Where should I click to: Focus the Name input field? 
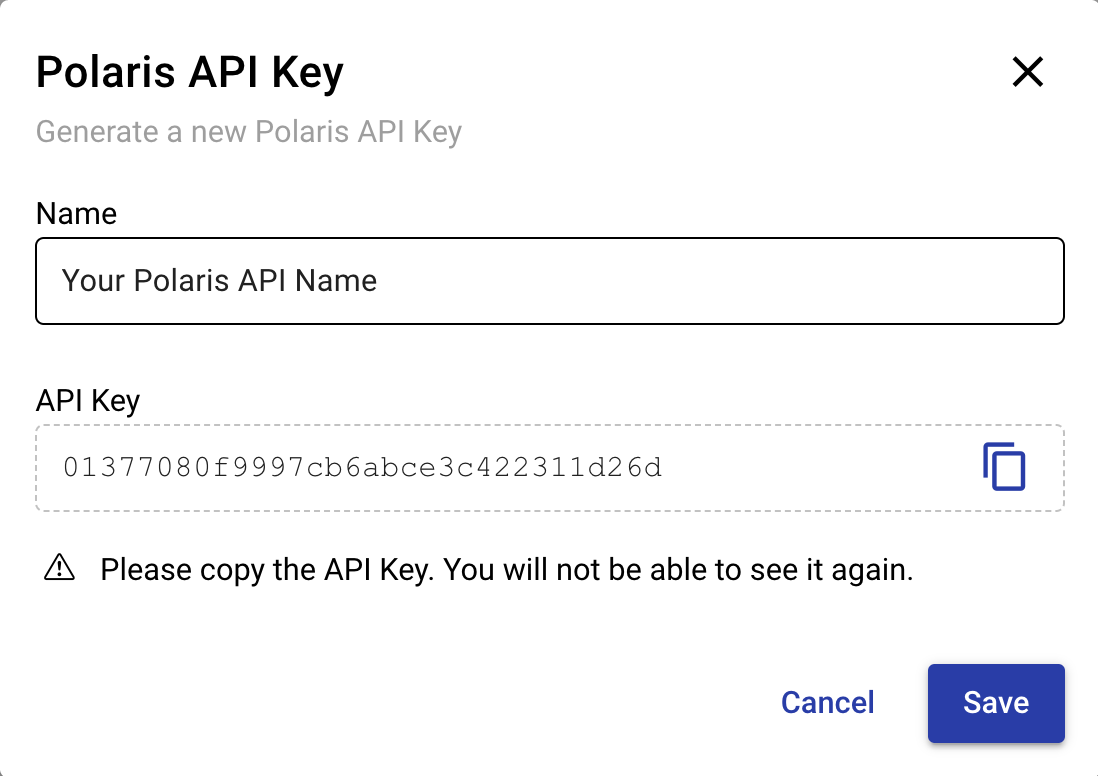click(550, 281)
